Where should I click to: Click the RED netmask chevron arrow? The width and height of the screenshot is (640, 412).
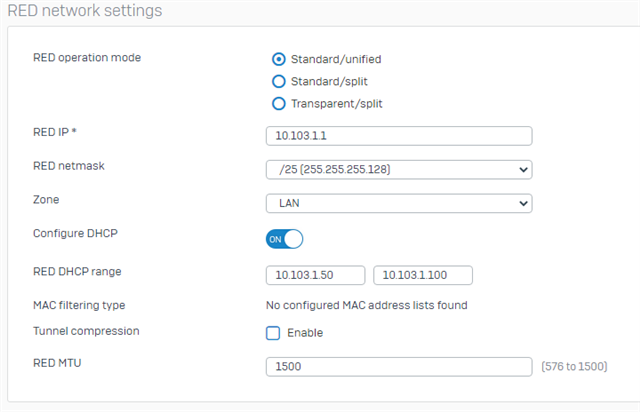(523, 169)
